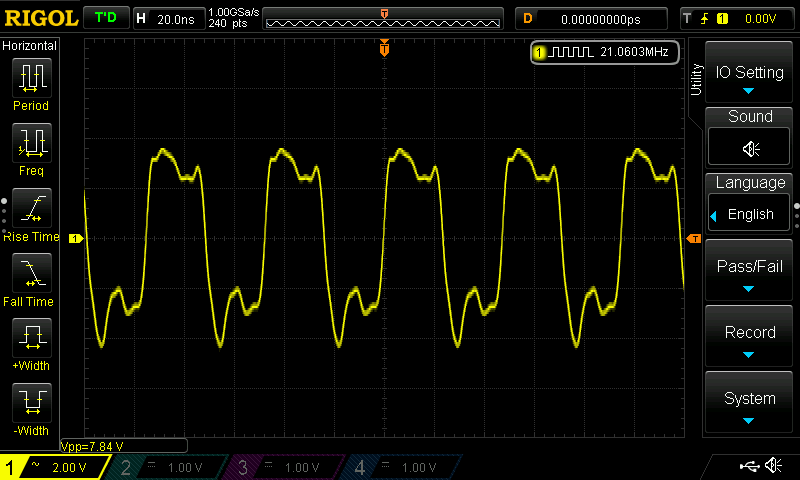Click the bottom-right speaker status icon
Viewport: 800px width, 480px height.
tap(774, 465)
